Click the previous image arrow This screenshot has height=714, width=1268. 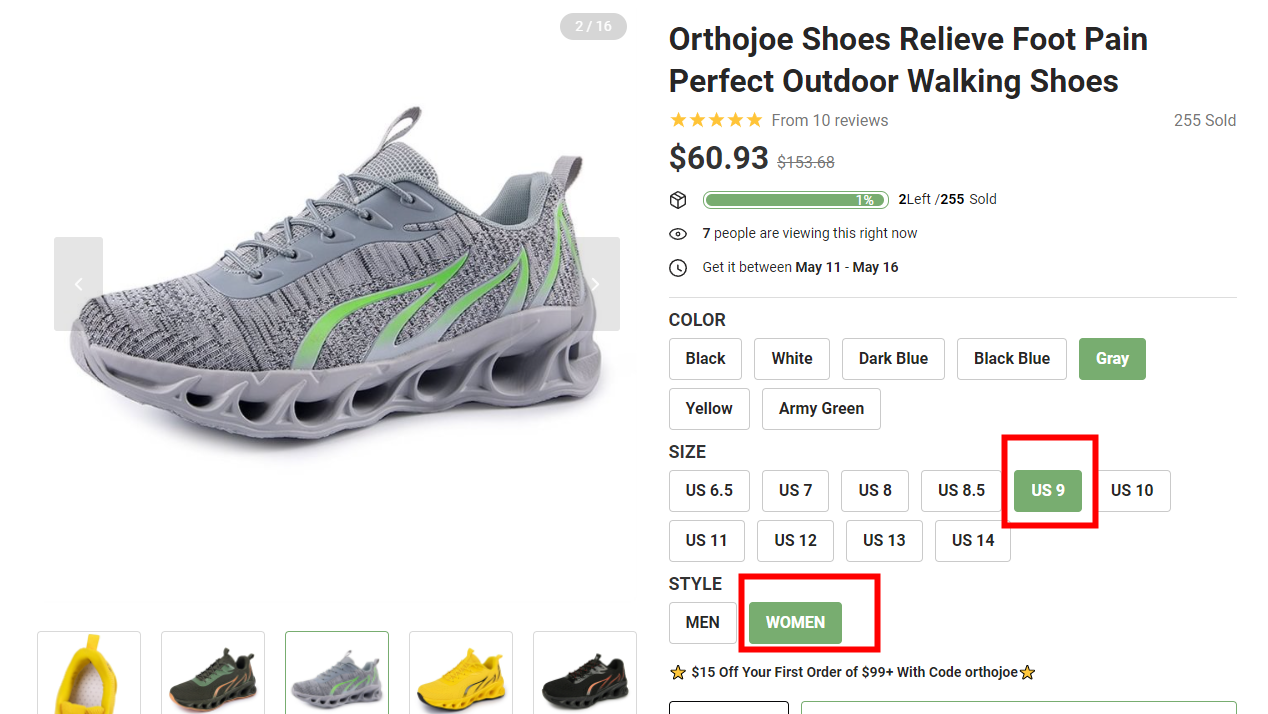pos(78,284)
